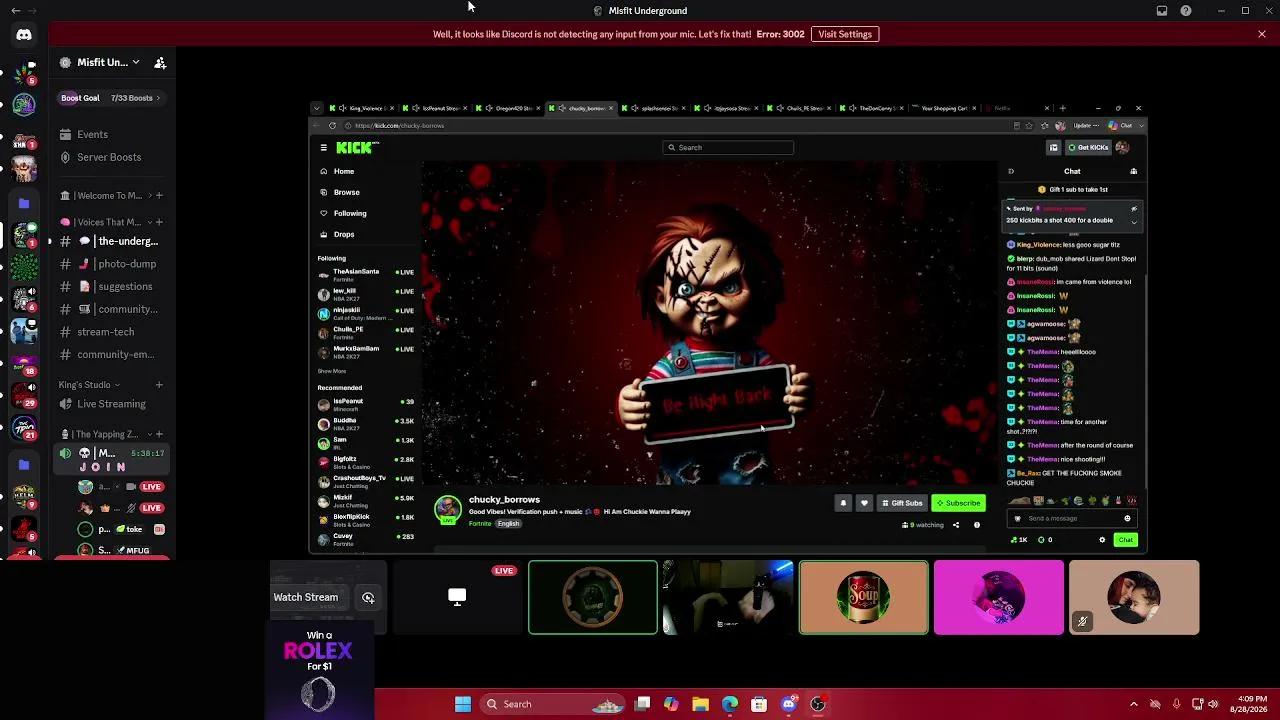Click the Send a message chat input
1280x720 pixels.
(1070, 519)
